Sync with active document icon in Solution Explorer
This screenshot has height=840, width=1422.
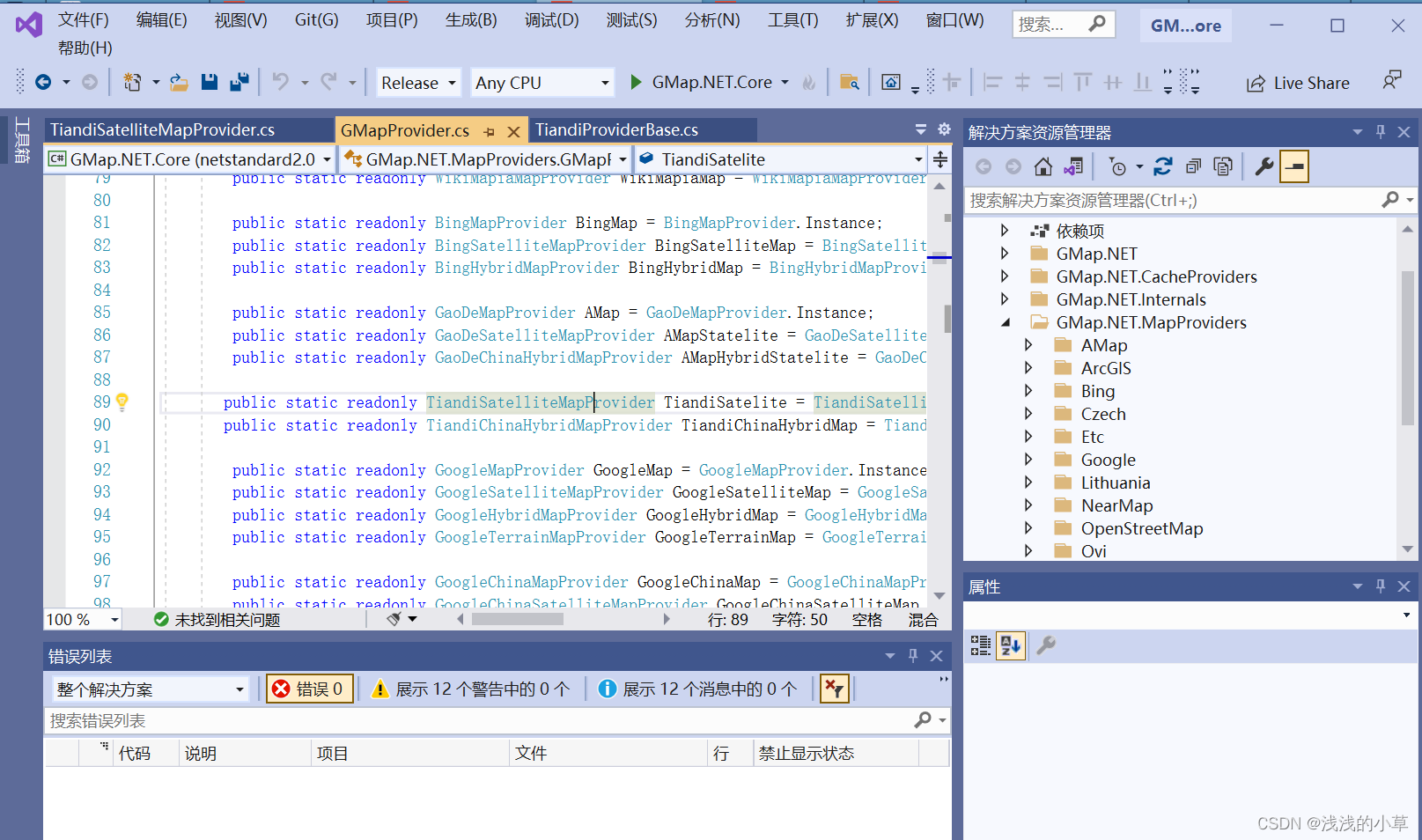pyautogui.click(x=1163, y=166)
